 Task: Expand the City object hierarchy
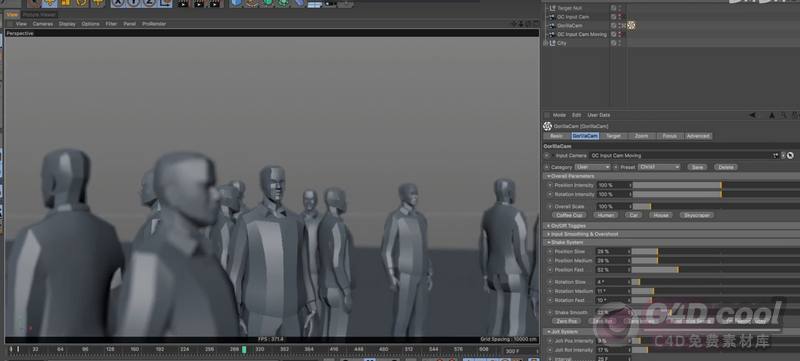[545, 43]
